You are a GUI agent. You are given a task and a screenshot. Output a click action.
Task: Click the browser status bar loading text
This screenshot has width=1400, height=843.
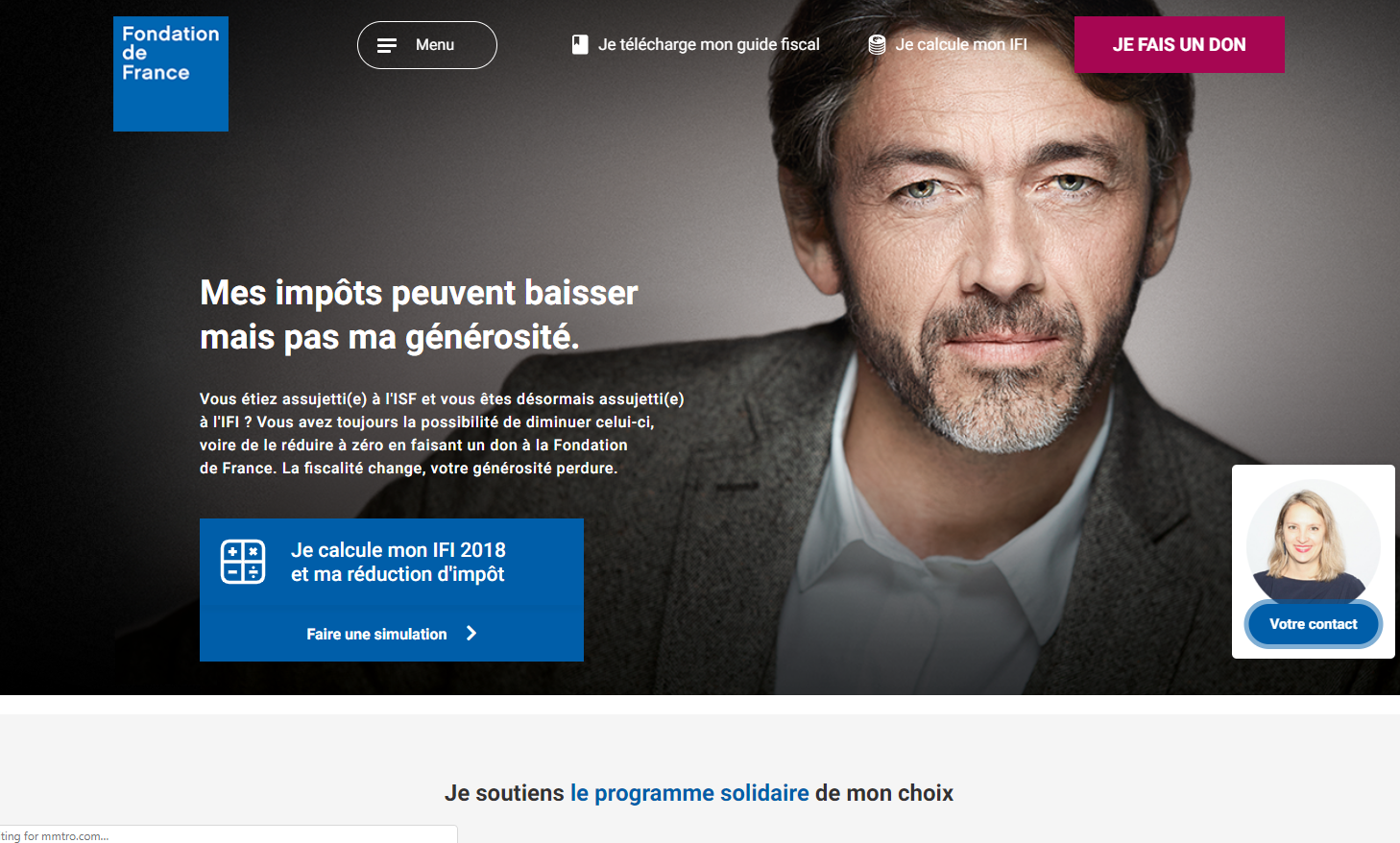tap(55, 836)
